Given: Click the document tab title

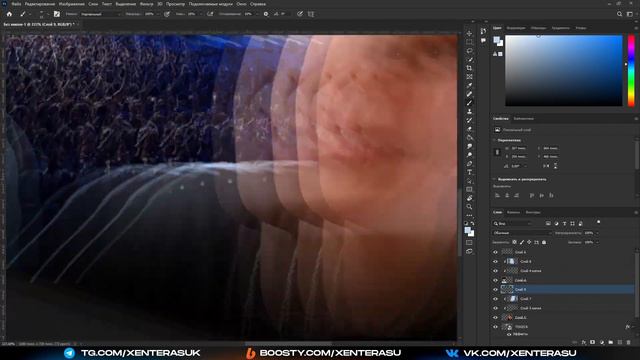Looking at the screenshot, I should pos(38,24).
